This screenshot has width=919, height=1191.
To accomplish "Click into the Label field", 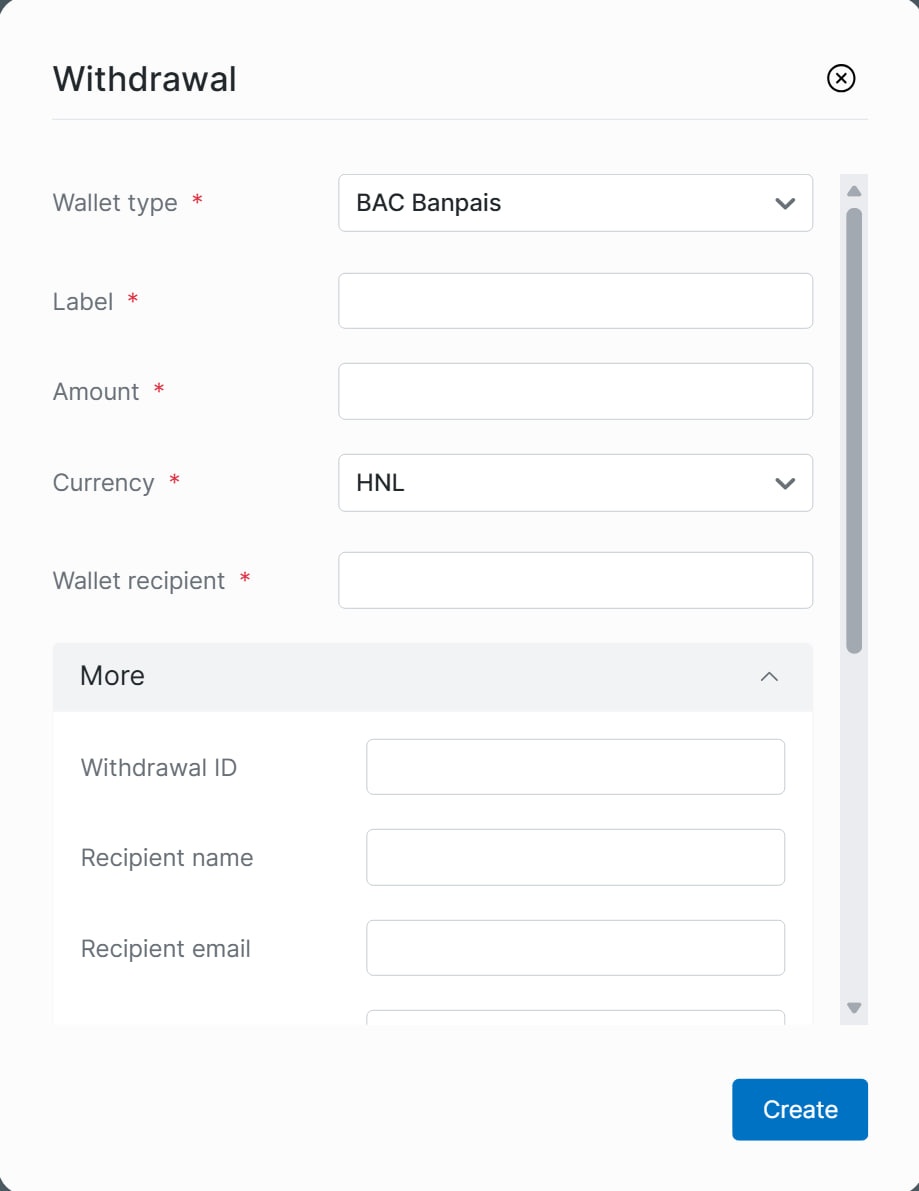I will pyautogui.click(x=575, y=301).
